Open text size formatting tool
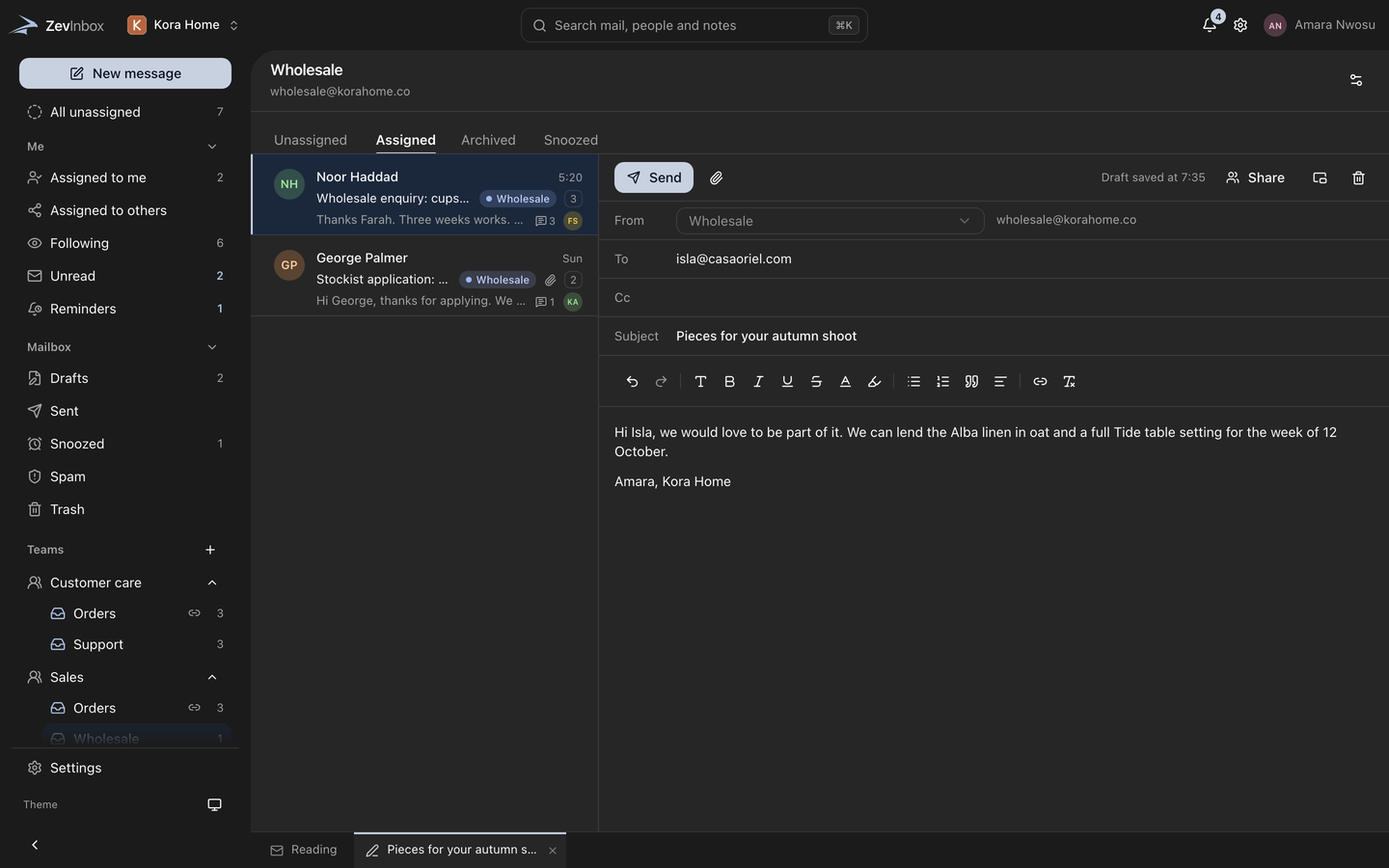The image size is (1389, 868). click(x=700, y=382)
